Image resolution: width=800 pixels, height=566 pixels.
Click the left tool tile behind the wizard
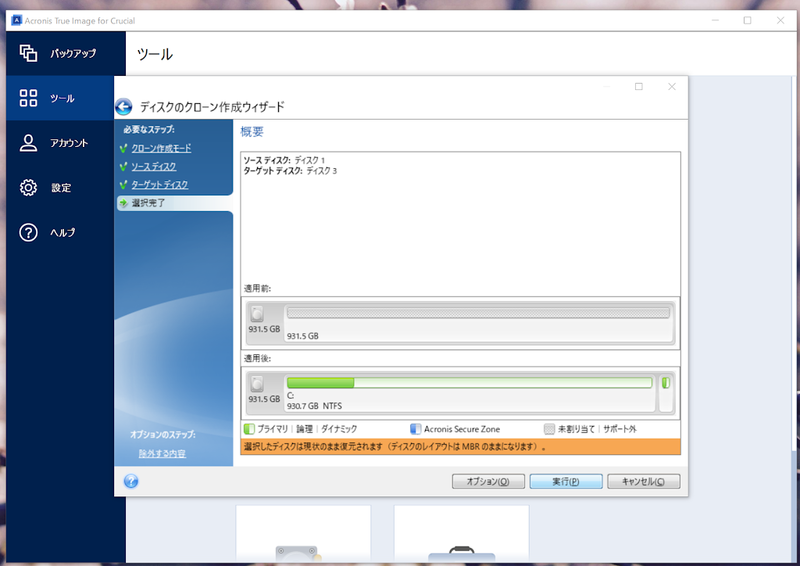(x=303, y=534)
